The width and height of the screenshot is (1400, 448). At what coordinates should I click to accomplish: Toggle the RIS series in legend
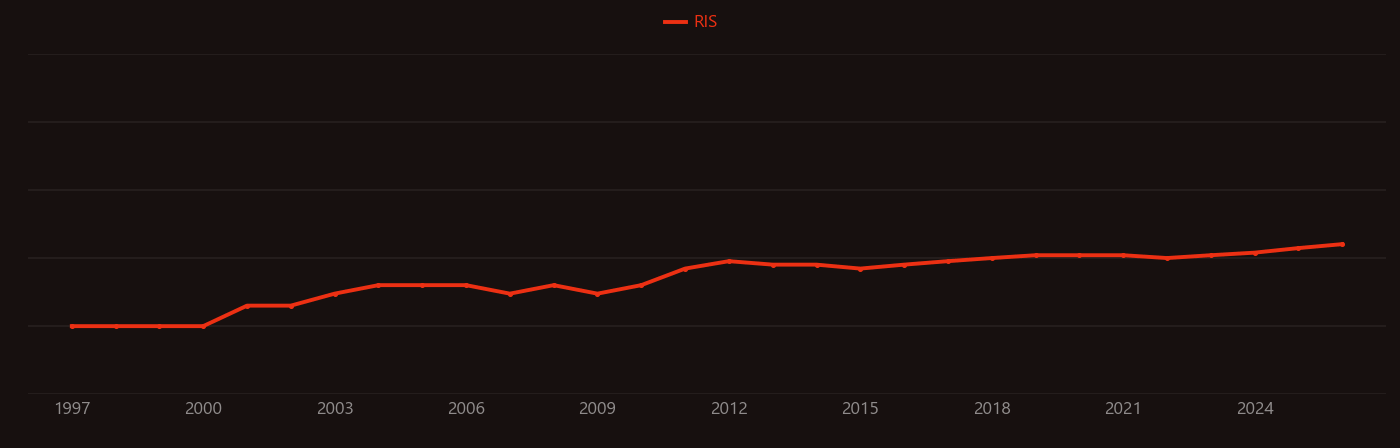tap(691, 22)
